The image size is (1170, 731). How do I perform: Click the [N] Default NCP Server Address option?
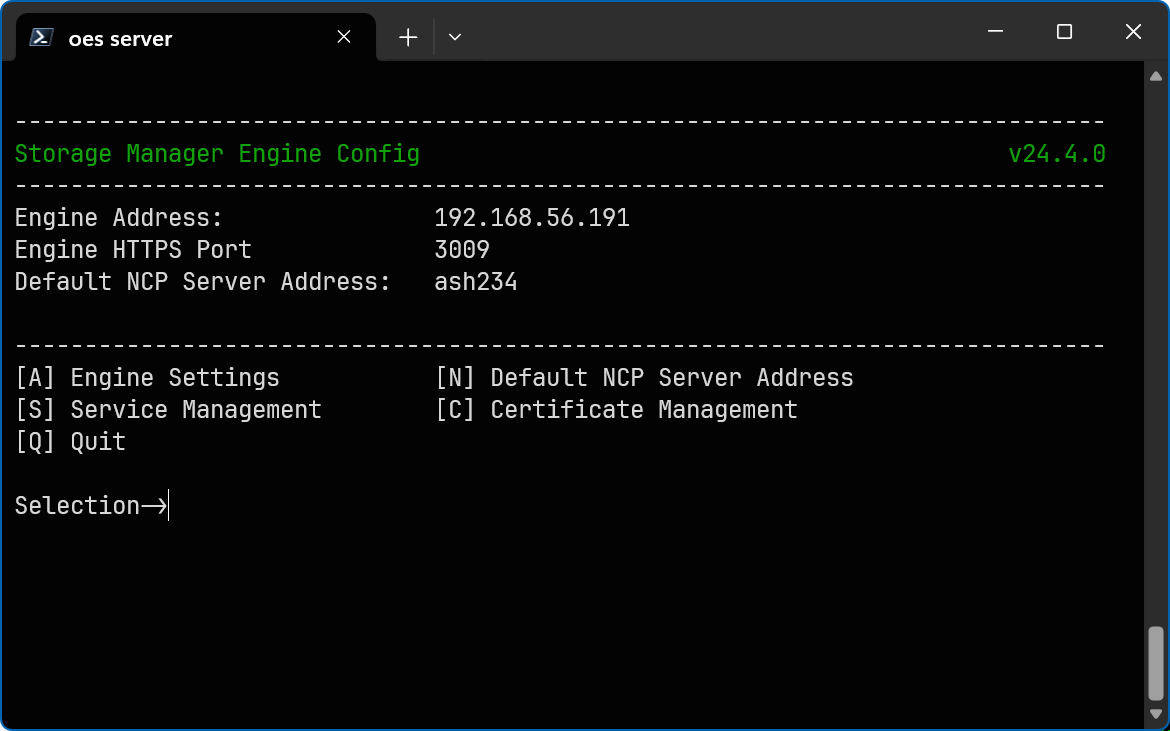point(644,378)
